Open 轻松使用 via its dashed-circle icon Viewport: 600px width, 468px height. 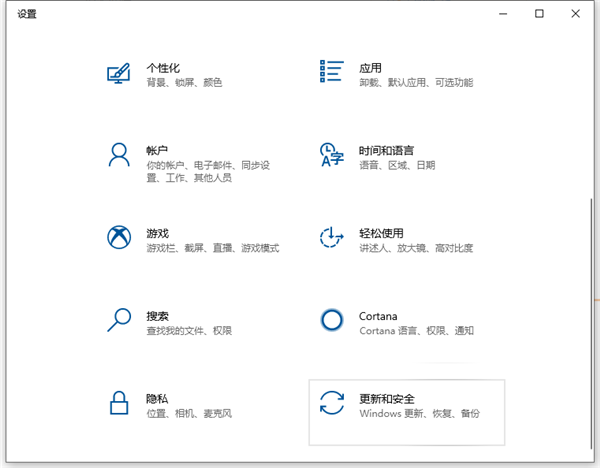tap(330, 238)
